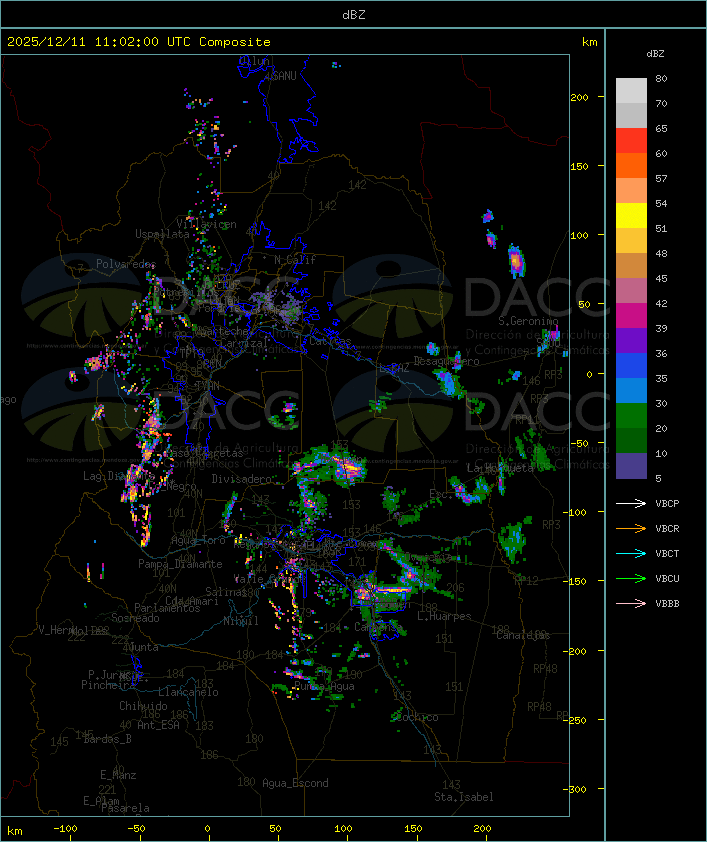Click the VBCR legend label
Image resolution: width=707 pixels, height=842 pixels.
667,528
